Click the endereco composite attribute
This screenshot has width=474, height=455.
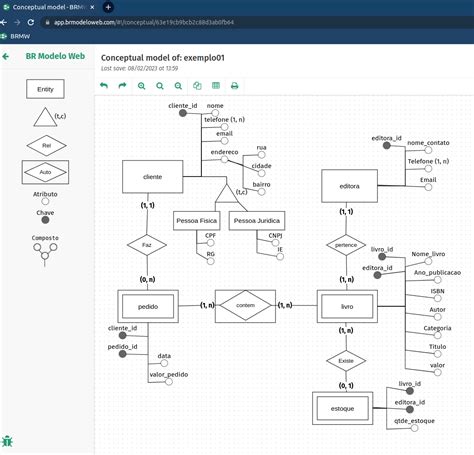[224, 159]
